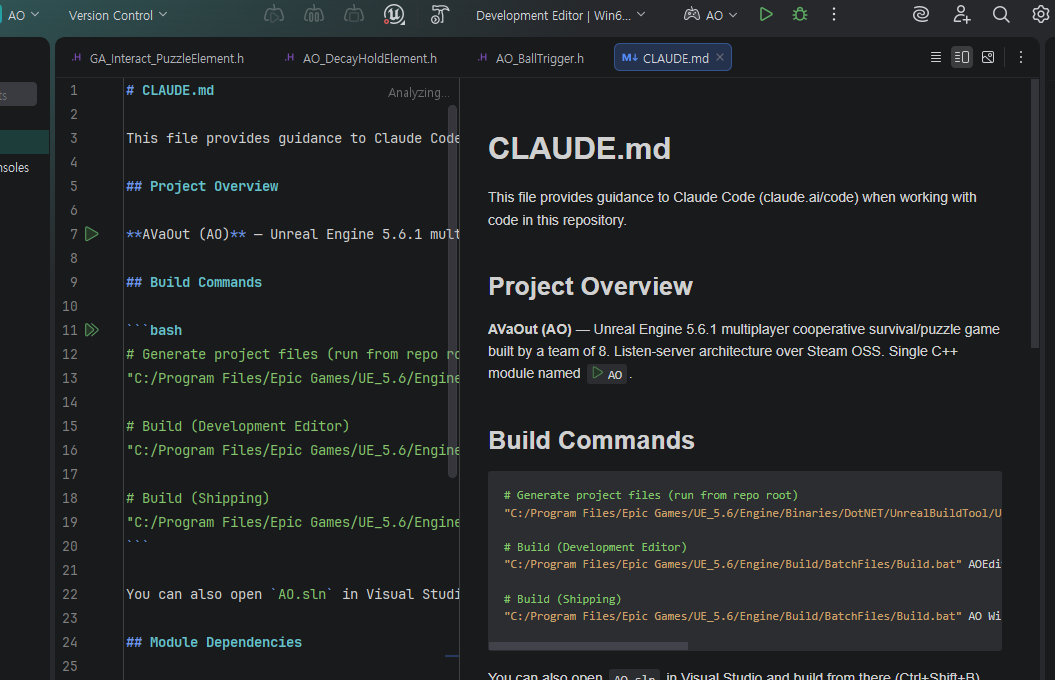The width and height of the screenshot is (1055, 680).
Task: Click 'Project Overview' heading in preview
Action: coord(590,287)
